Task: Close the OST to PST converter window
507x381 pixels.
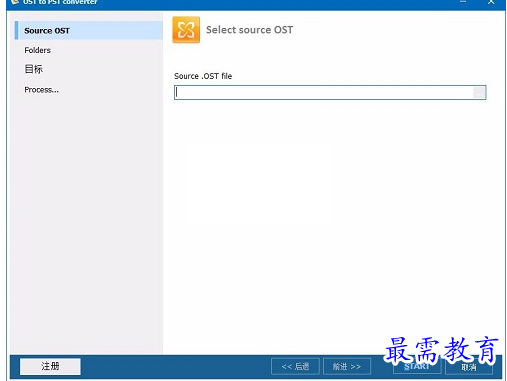Action: click(x=491, y=2)
